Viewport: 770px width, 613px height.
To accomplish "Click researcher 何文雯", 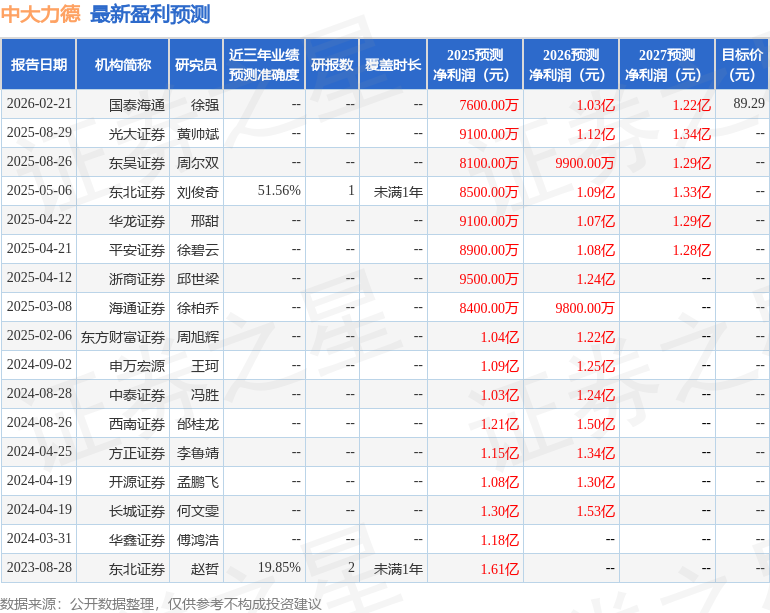I will pyautogui.click(x=198, y=511).
